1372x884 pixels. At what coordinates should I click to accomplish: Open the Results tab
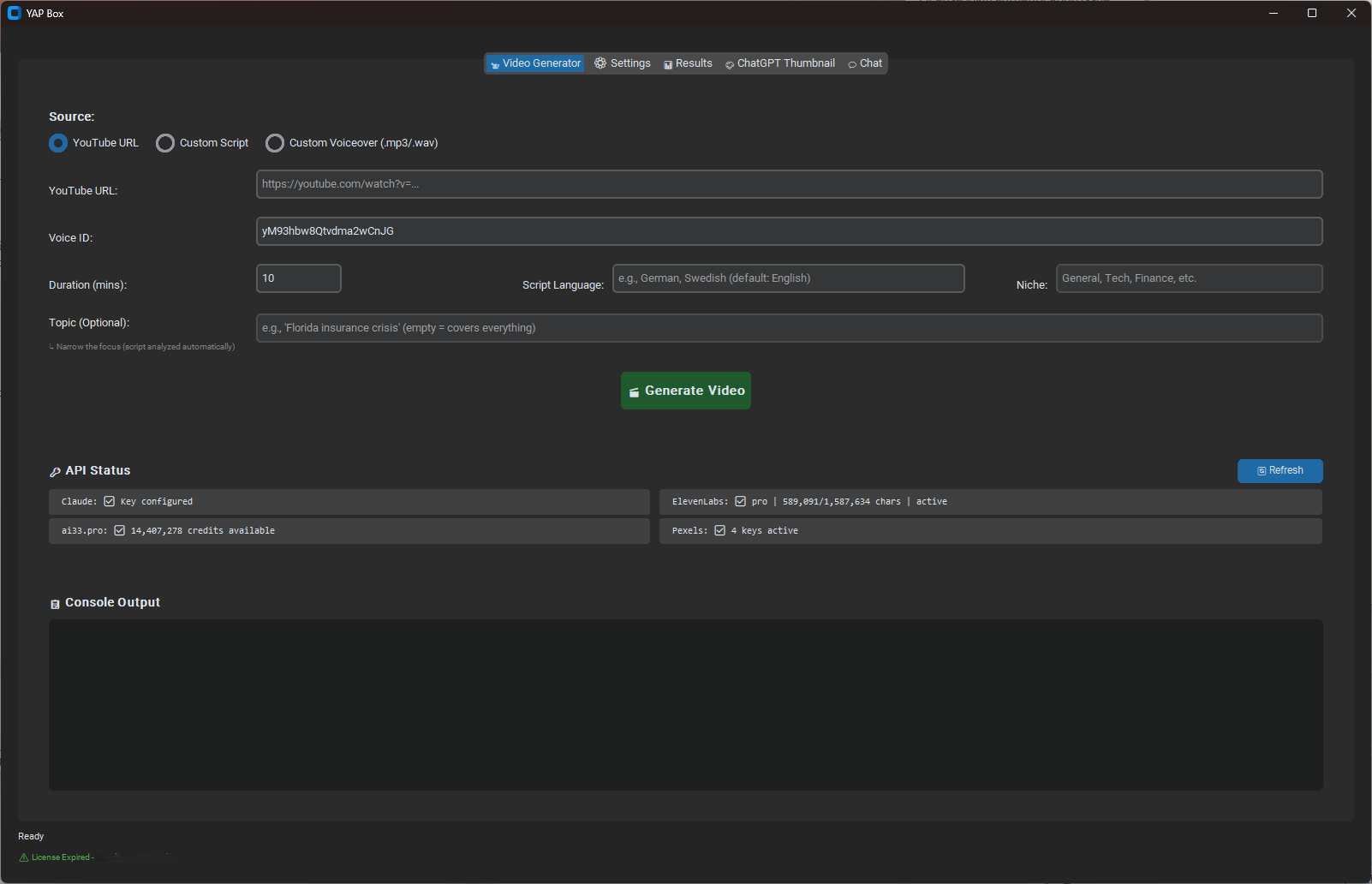pos(688,63)
